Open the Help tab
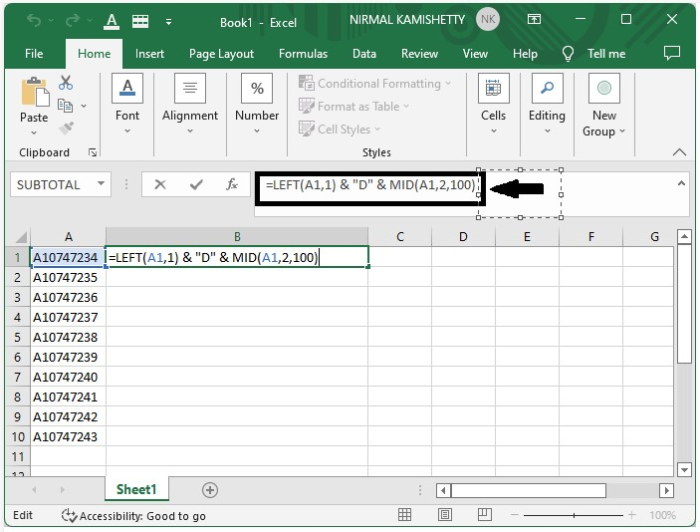700x532 pixels. click(x=525, y=54)
